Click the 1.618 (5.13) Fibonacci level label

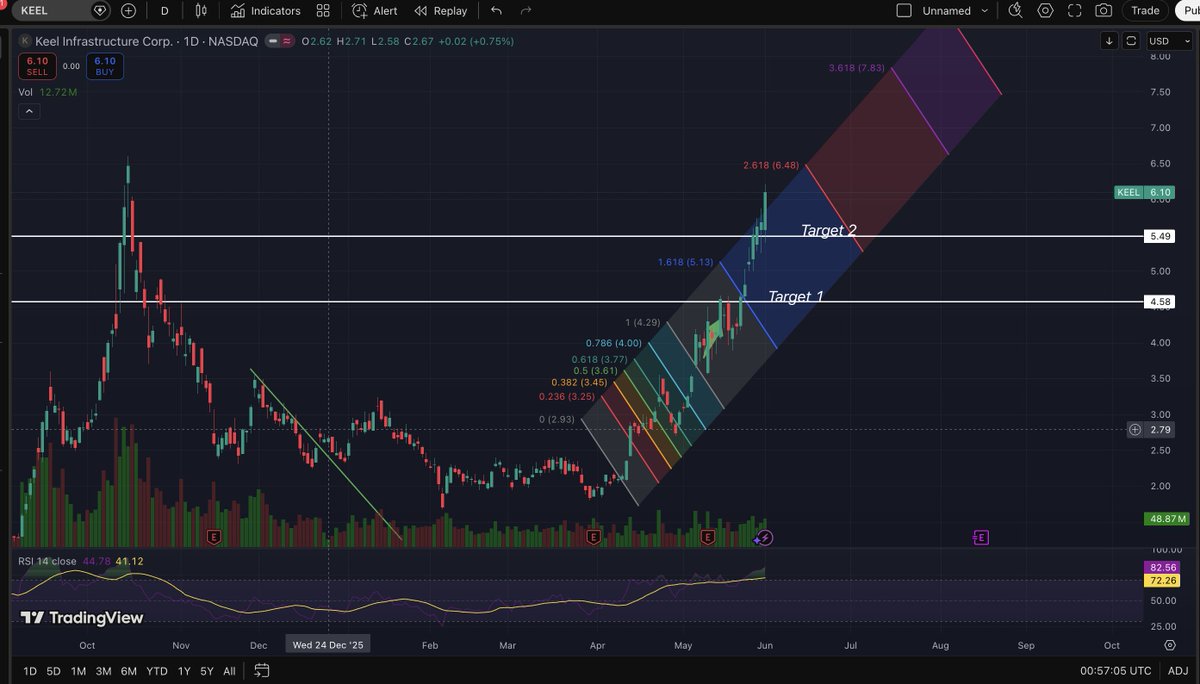[x=685, y=262]
